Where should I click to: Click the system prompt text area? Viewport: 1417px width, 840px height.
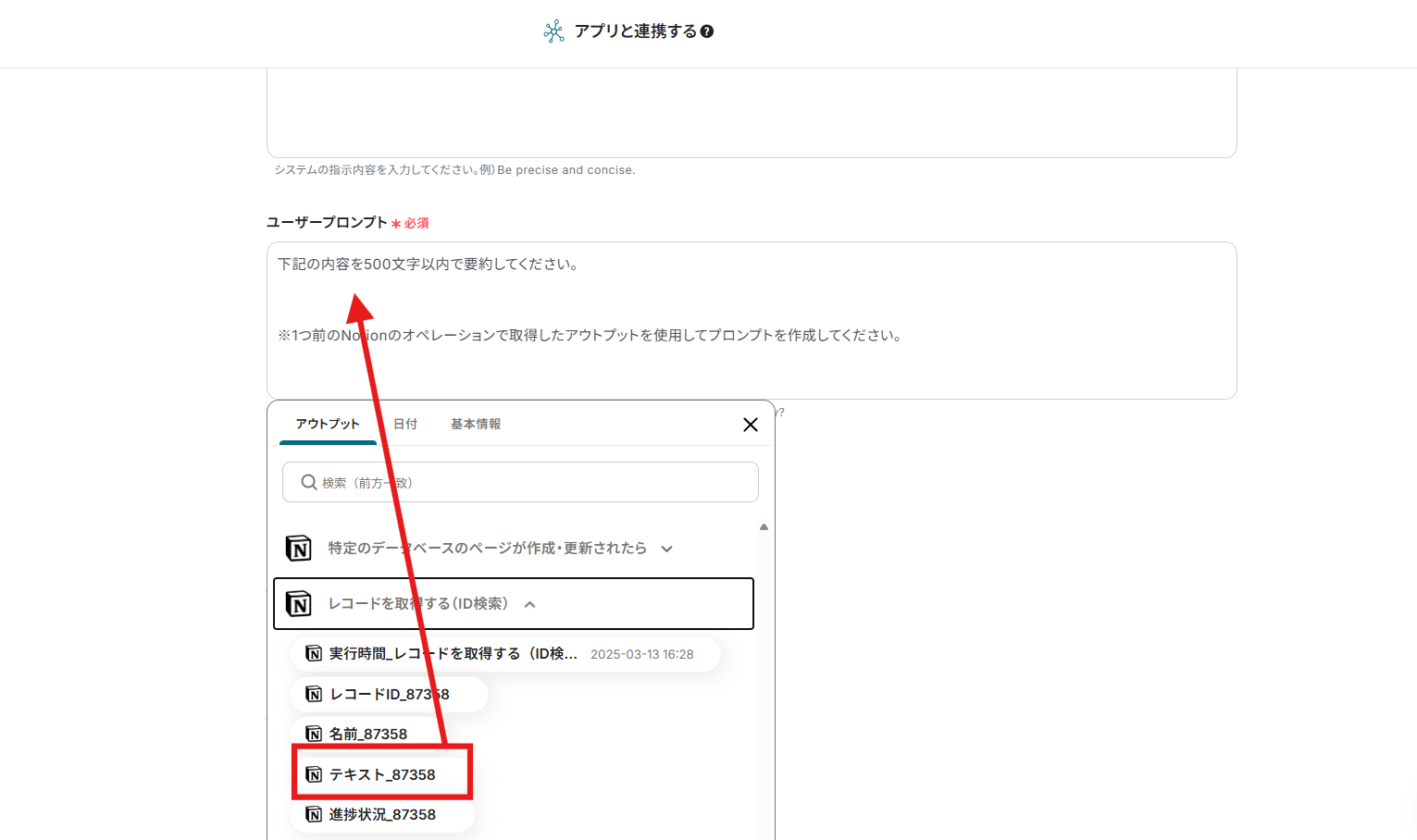(752, 113)
